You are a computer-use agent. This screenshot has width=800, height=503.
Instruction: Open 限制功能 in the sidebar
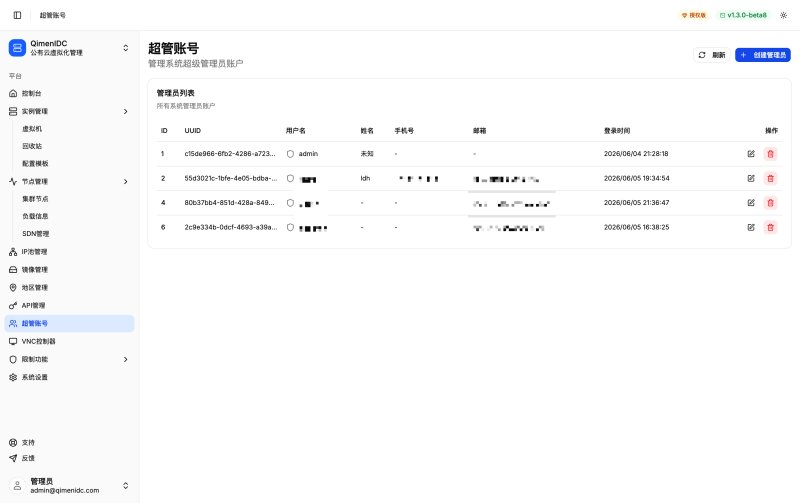tap(69, 359)
